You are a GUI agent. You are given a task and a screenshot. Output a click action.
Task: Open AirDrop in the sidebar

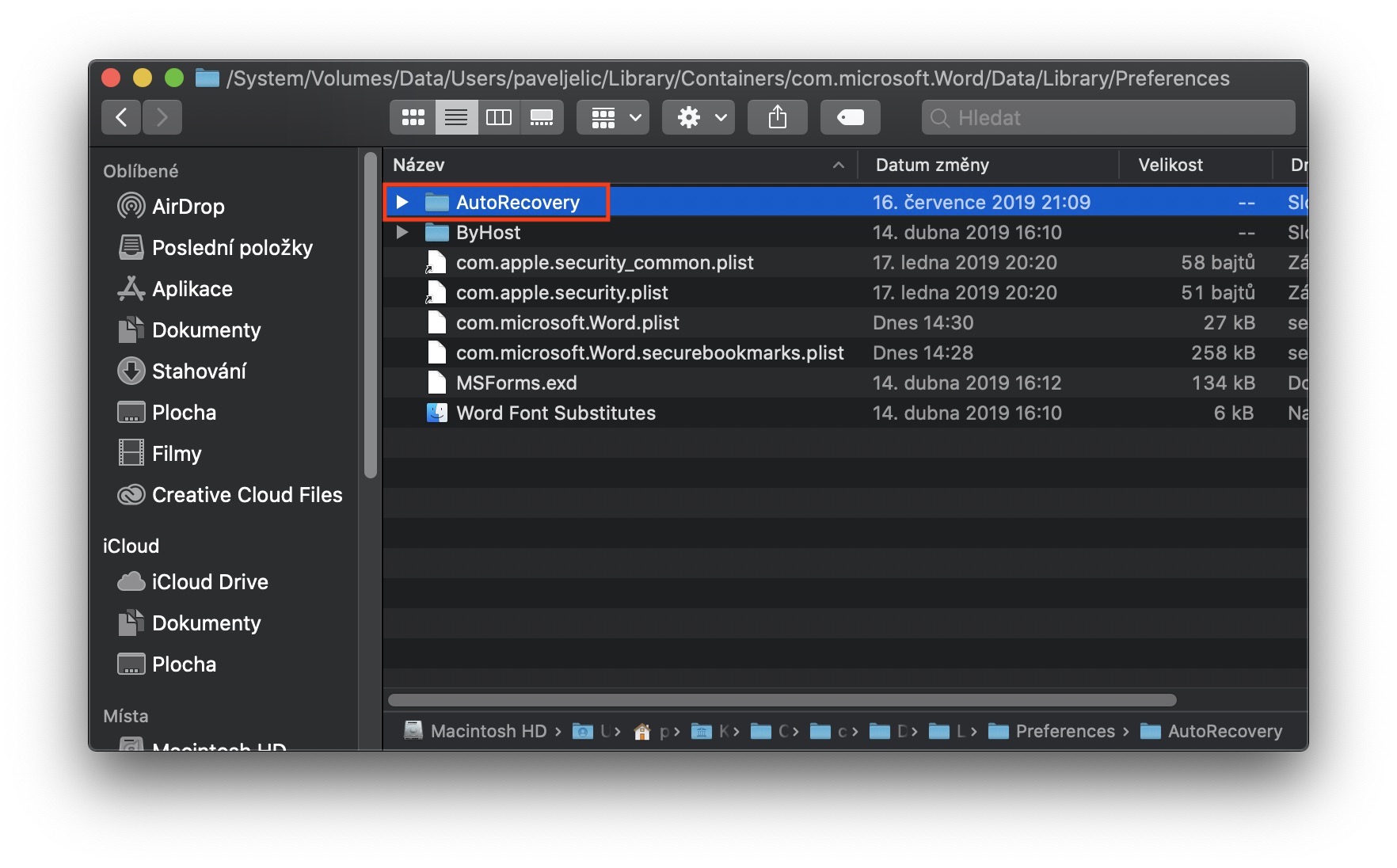pyautogui.click(x=171, y=206)
